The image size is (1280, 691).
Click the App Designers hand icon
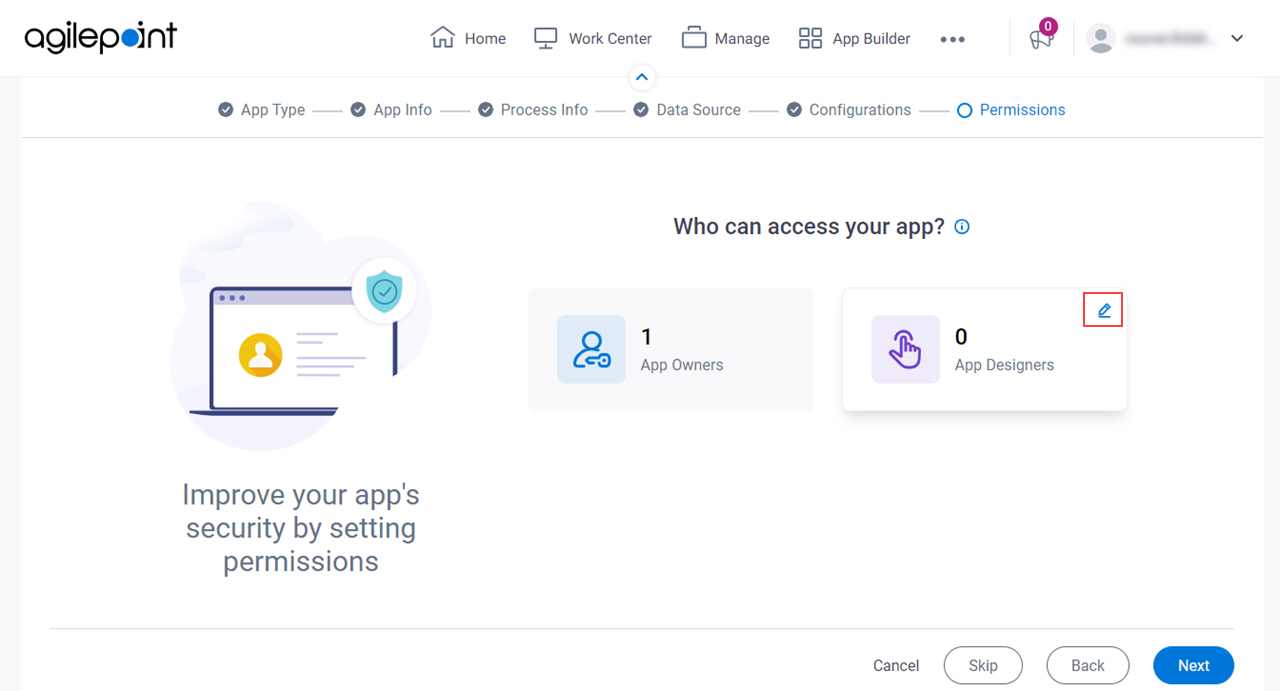(x=905, y=349)
